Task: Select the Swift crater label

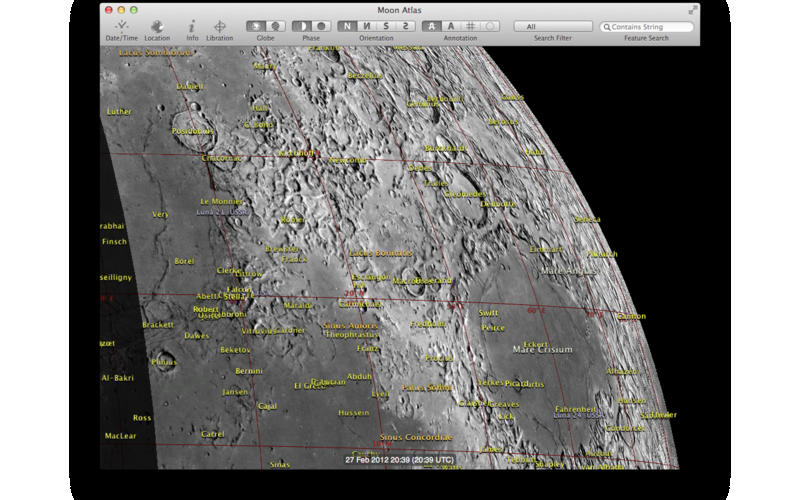Action: pyautogui.click(x=488, y=313)
